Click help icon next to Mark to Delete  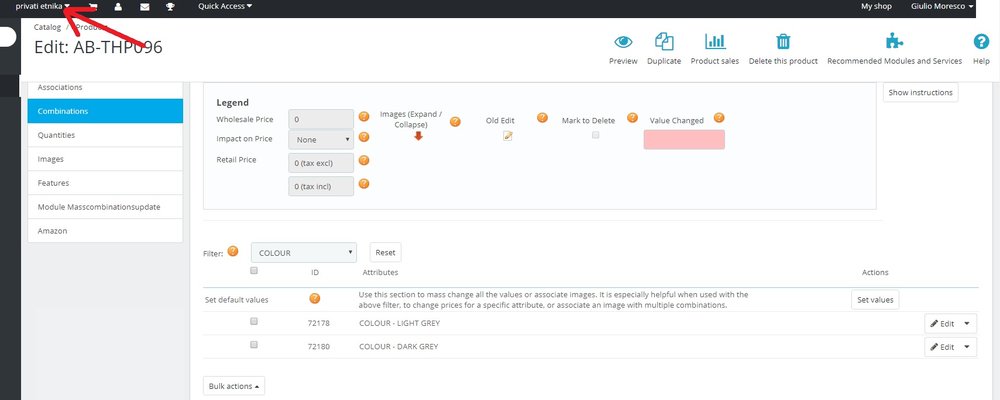pos(632,117)
